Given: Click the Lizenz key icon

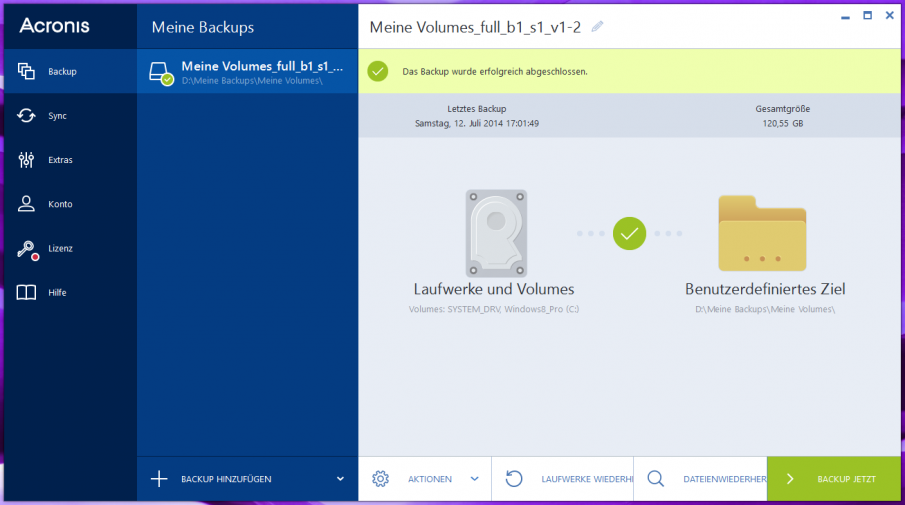Looking at the screenshot, I should (27, 249).
